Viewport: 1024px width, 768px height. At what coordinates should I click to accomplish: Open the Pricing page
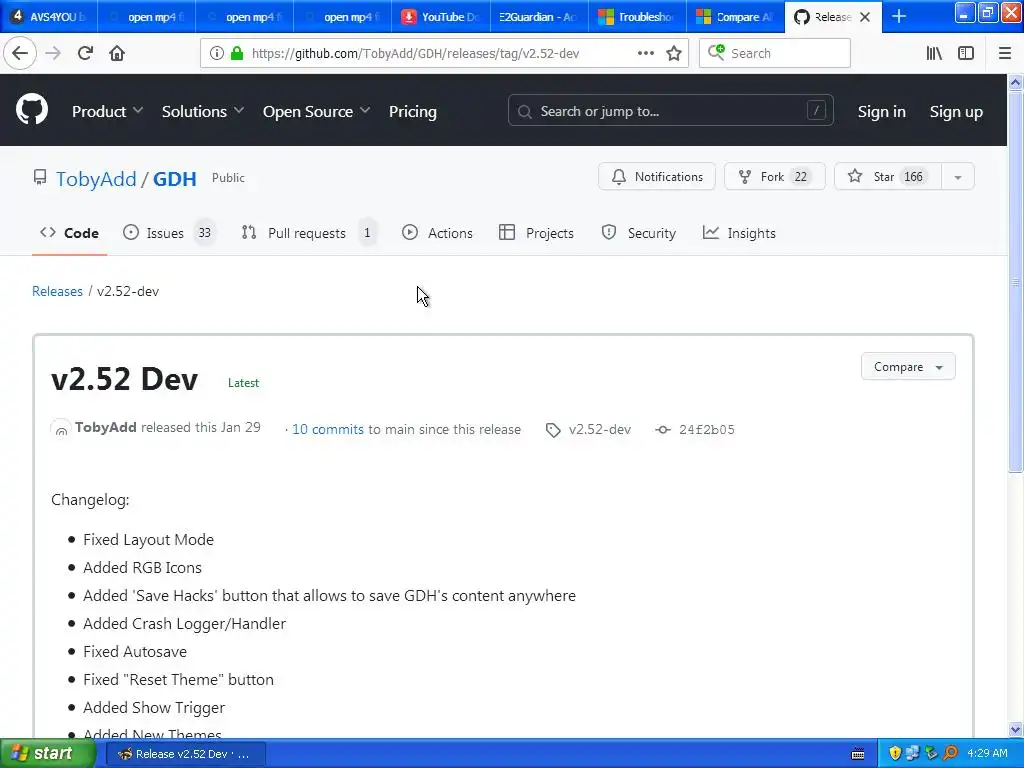(413, 112)
